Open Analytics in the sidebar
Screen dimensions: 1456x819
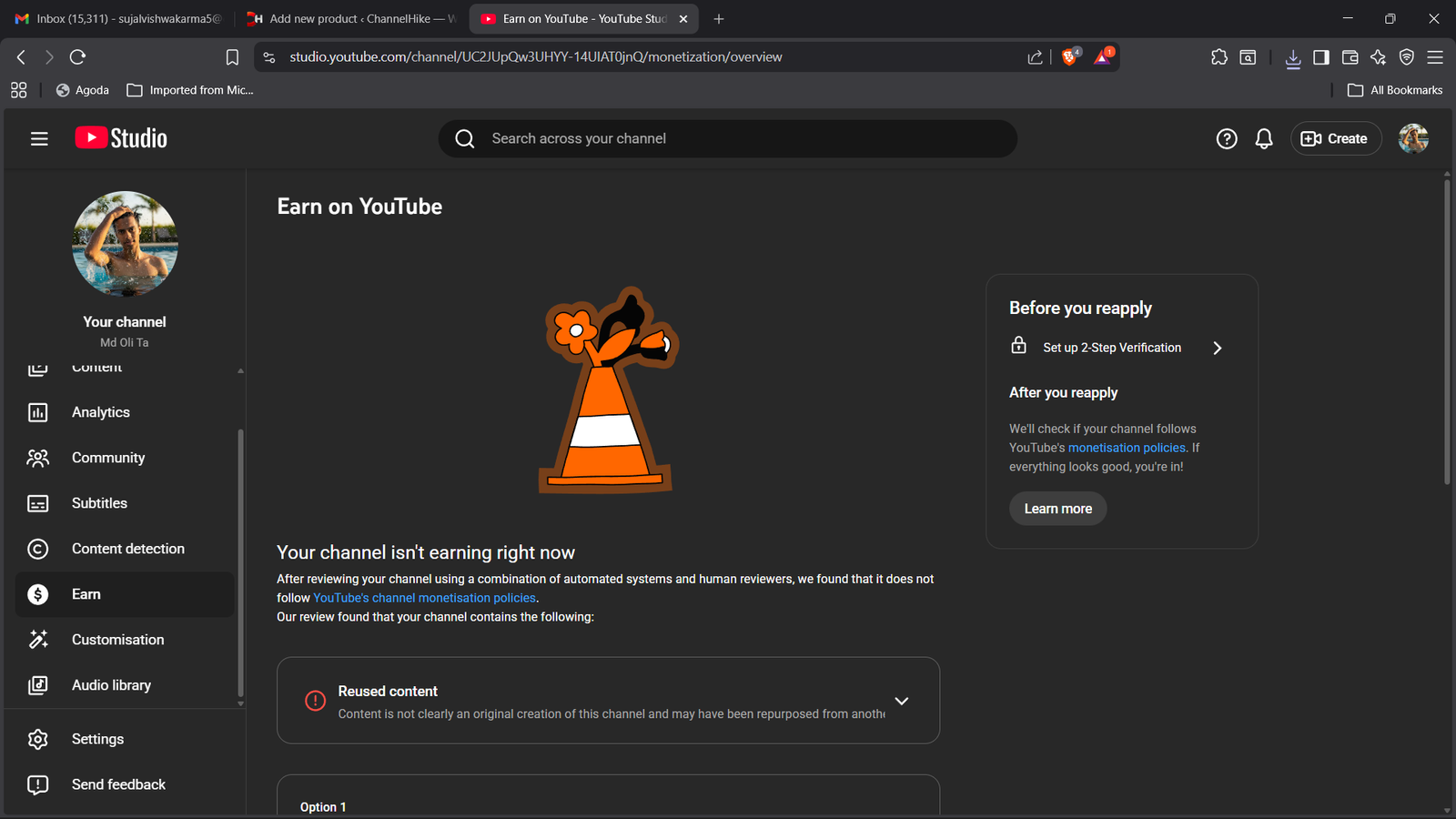coord(100,412)
